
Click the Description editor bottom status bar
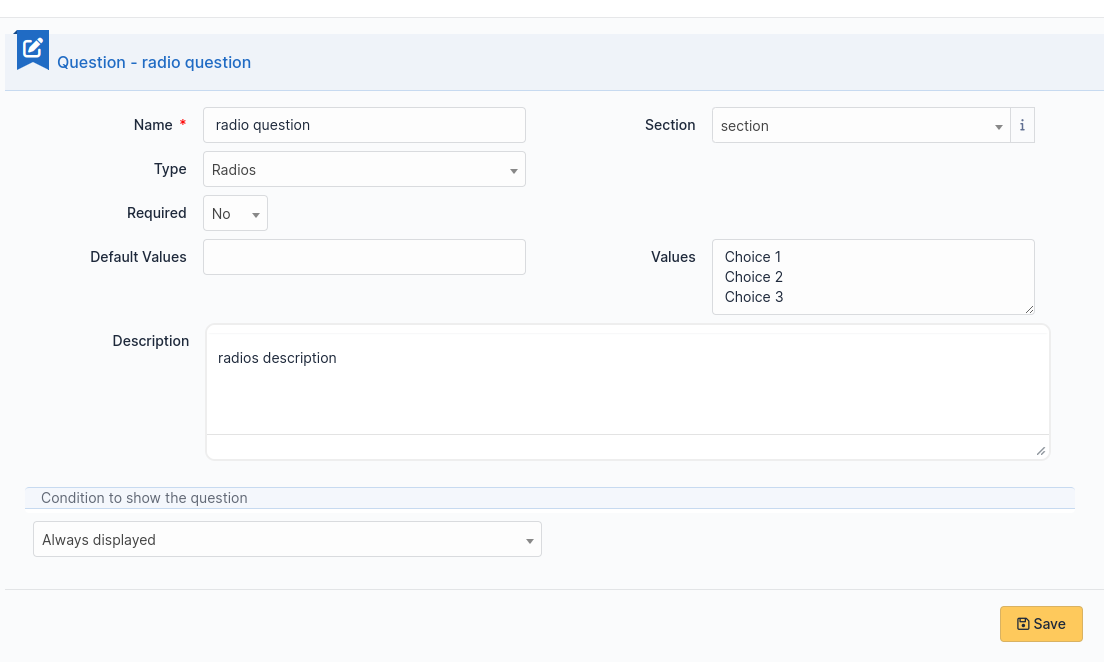click(620, 447)
